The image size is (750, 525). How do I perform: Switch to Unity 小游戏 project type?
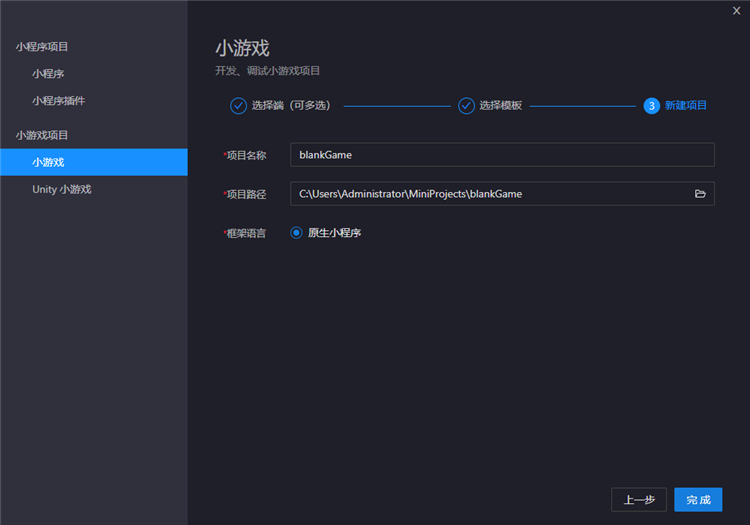click(x=61, y=189)
